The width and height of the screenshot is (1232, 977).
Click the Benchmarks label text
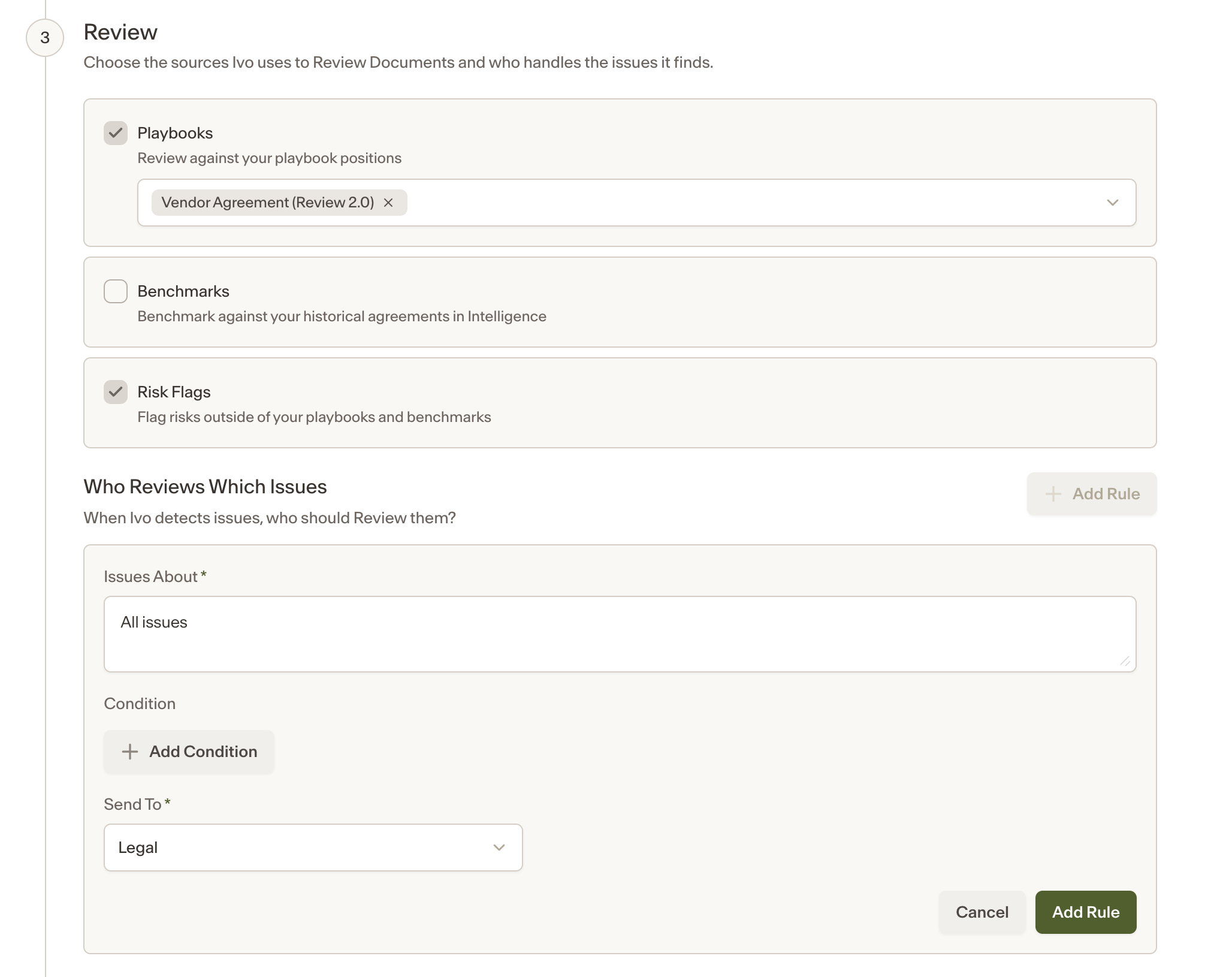click(183, 291)
